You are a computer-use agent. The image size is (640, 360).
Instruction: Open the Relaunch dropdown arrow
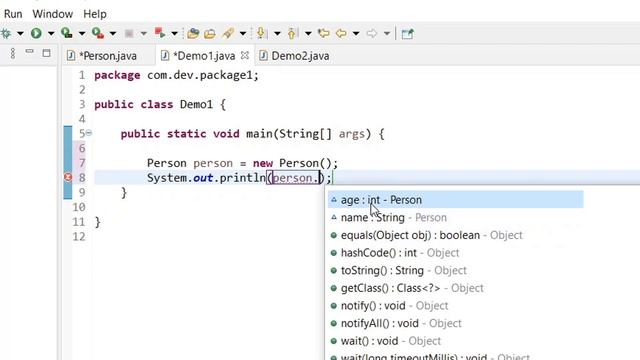(x=174, y=33)
